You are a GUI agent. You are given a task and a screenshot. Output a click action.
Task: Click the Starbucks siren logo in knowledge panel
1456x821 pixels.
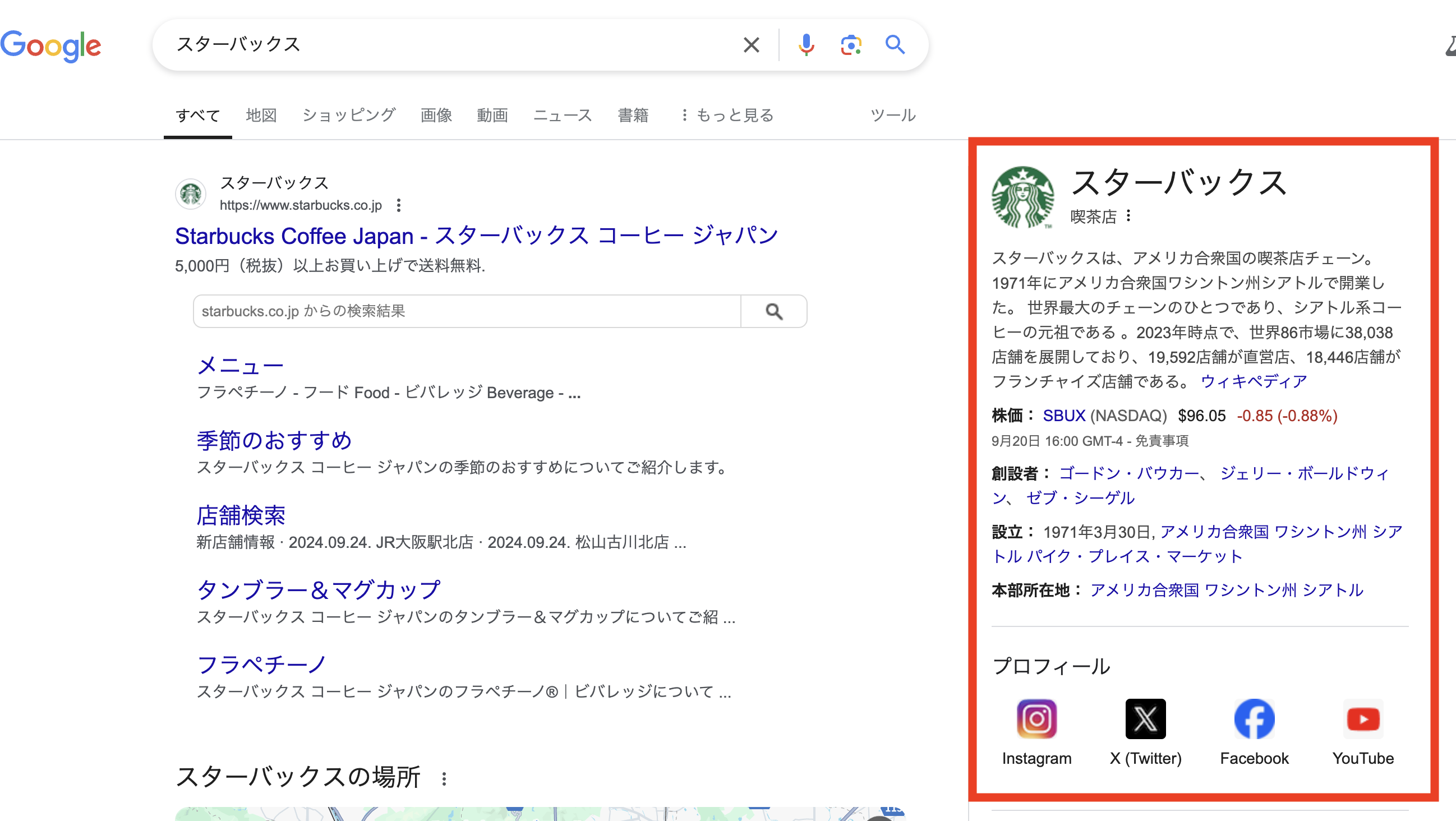[1022, 197]
